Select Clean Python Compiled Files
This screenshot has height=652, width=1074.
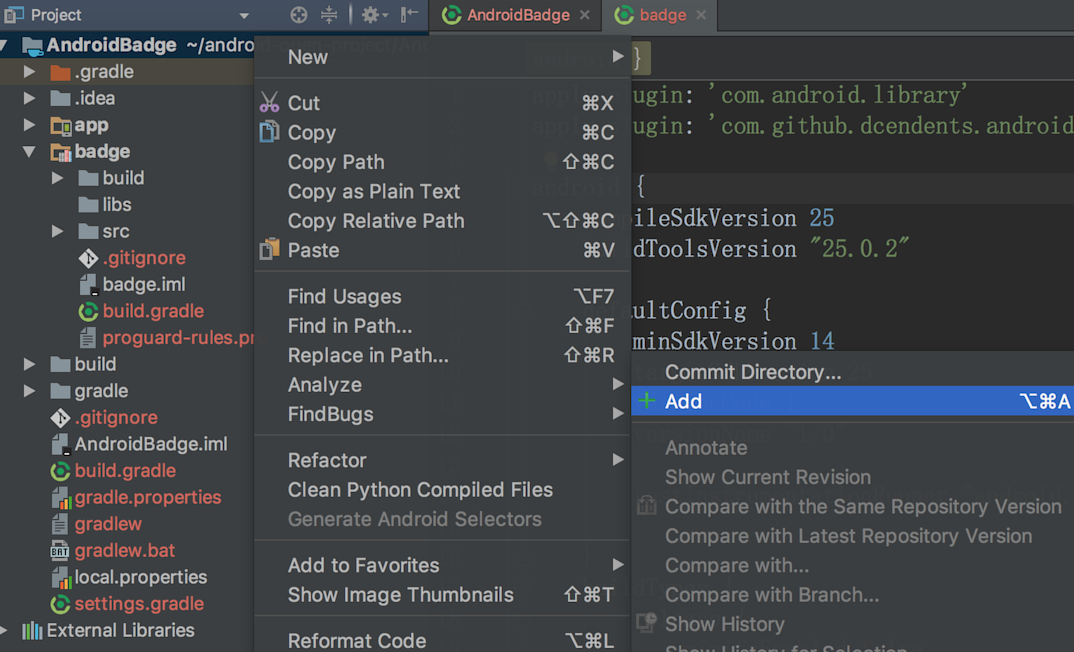(x=442, y=490)
